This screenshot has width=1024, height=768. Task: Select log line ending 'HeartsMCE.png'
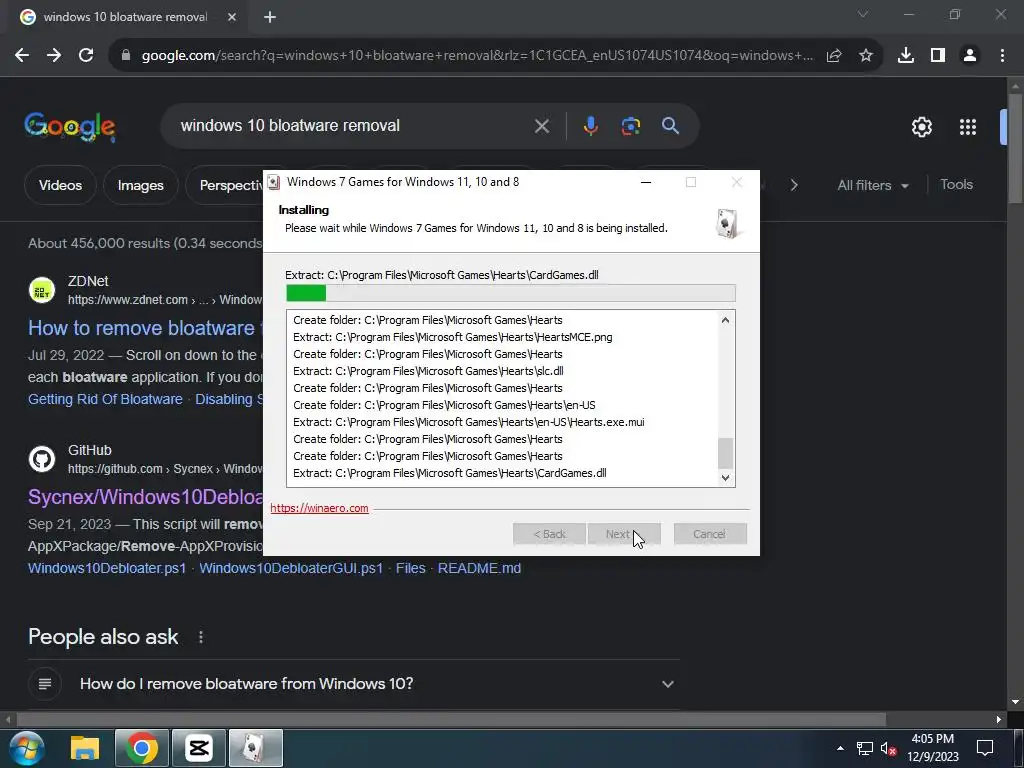coord(453,337)
